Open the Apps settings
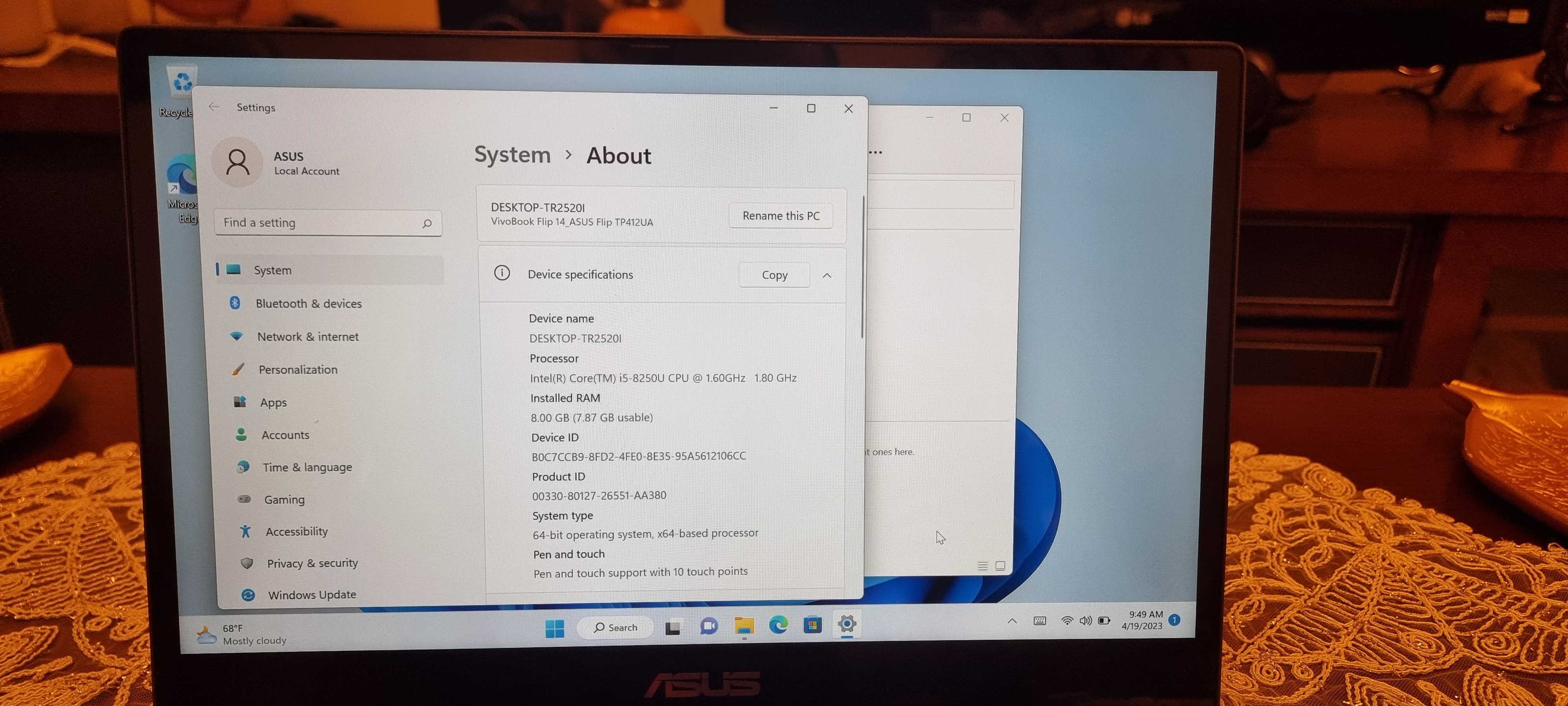Screen dimensions: 1568x706 click(273, 402)
